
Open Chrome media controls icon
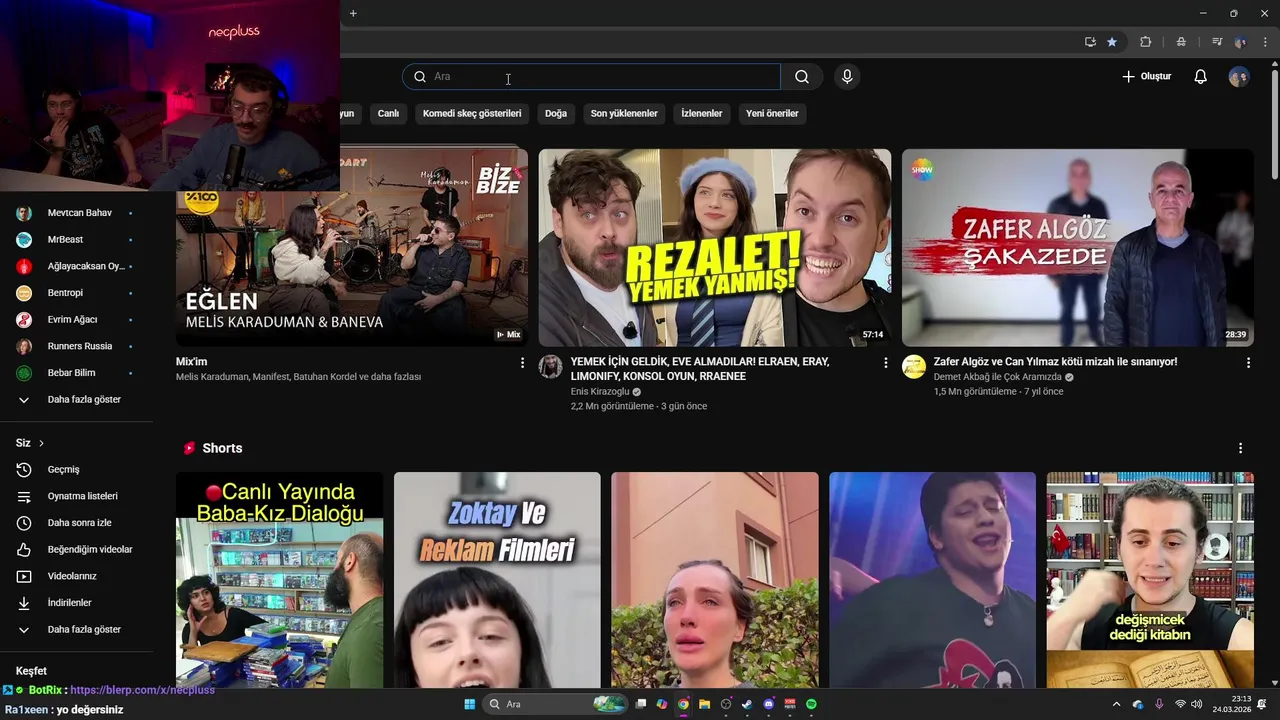[x=1217, y=42]
